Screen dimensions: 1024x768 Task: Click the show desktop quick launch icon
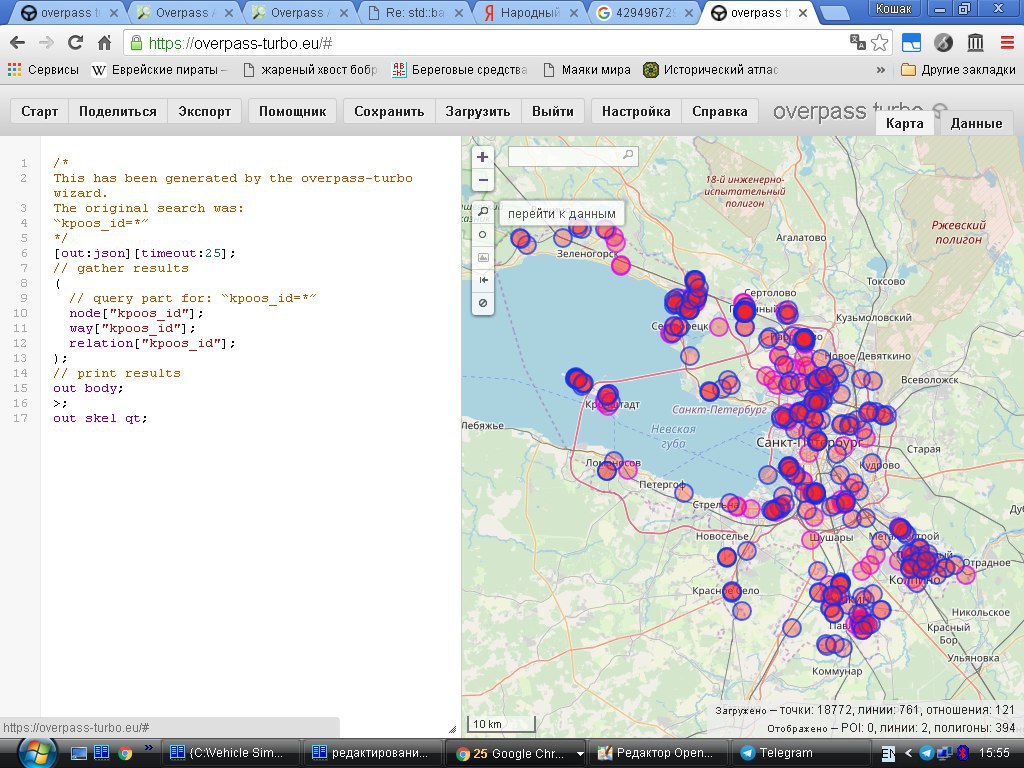pyautogui.click(x=79, y=753)
